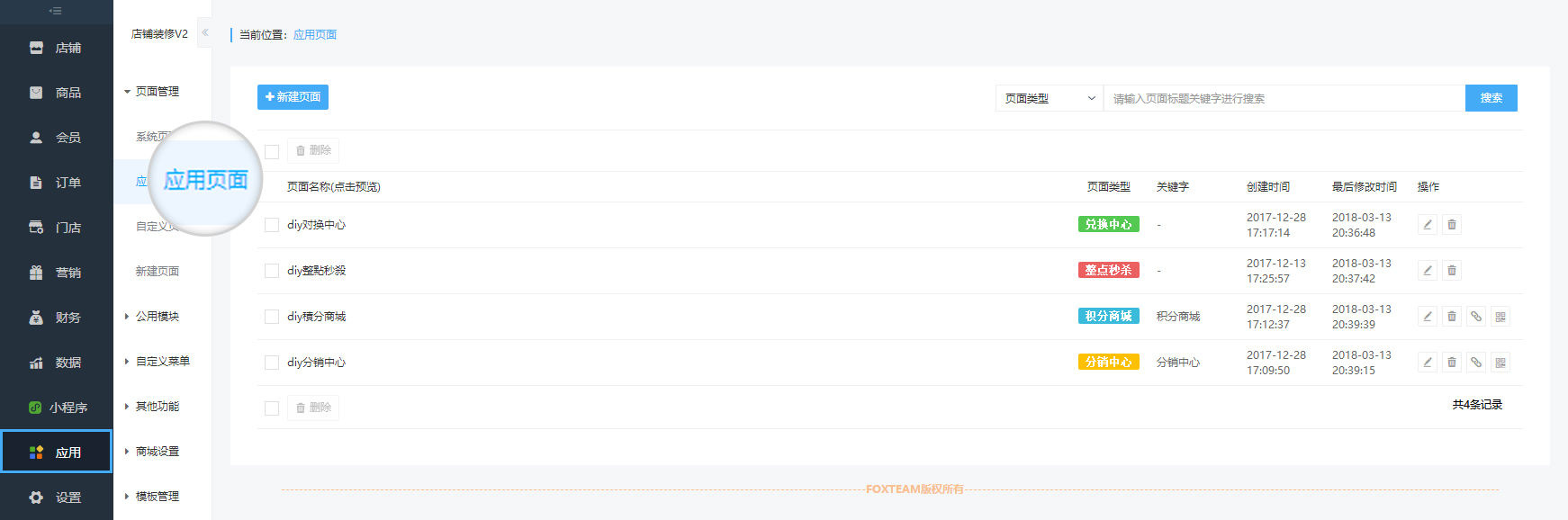Toggle the select-all checkbox above the table
The height and width of the screenshot is (520, 1568).
tap(272, 151)
